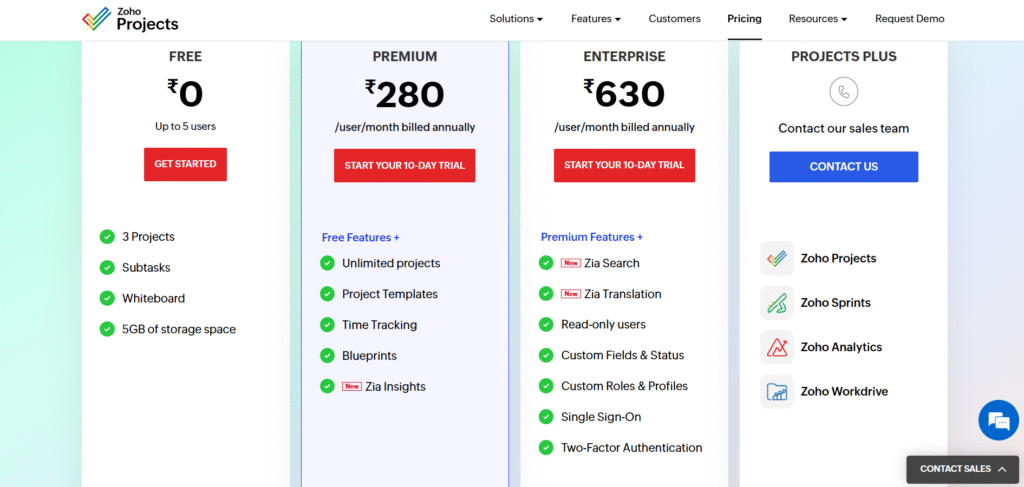Click the checkmark next to Unlimited projects

(x=327, y=263)
